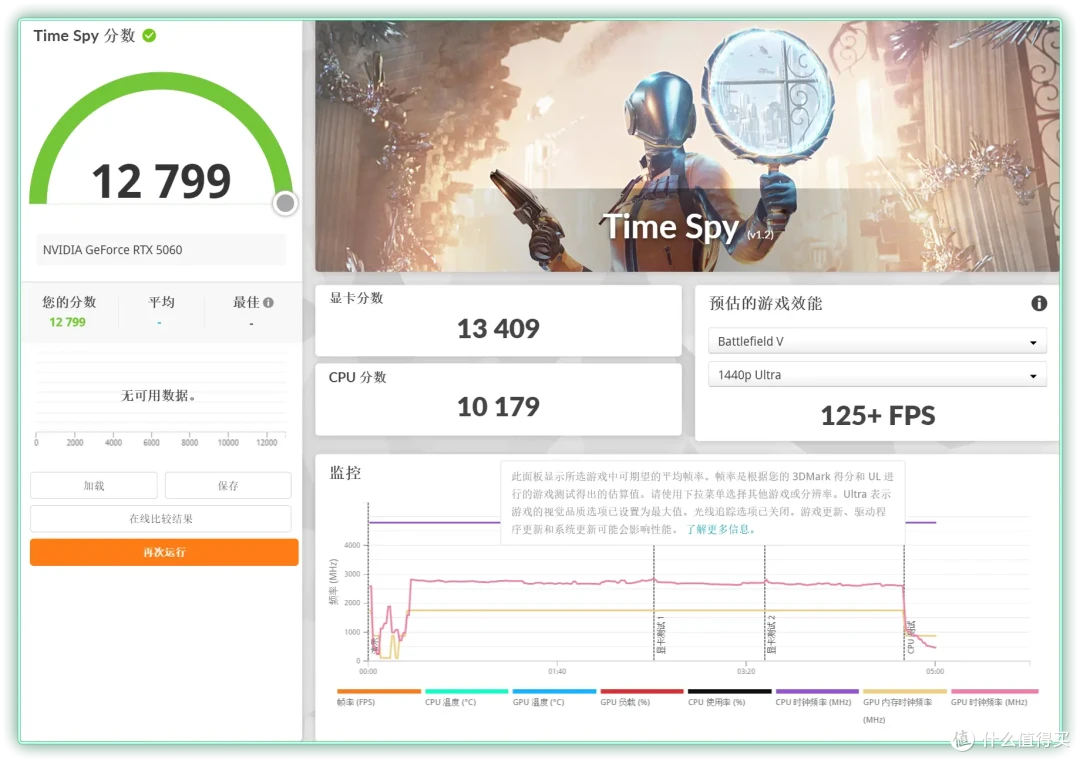
Task: Click the green 12 799 under 您的分数
Action: click(x=68, y=322)
